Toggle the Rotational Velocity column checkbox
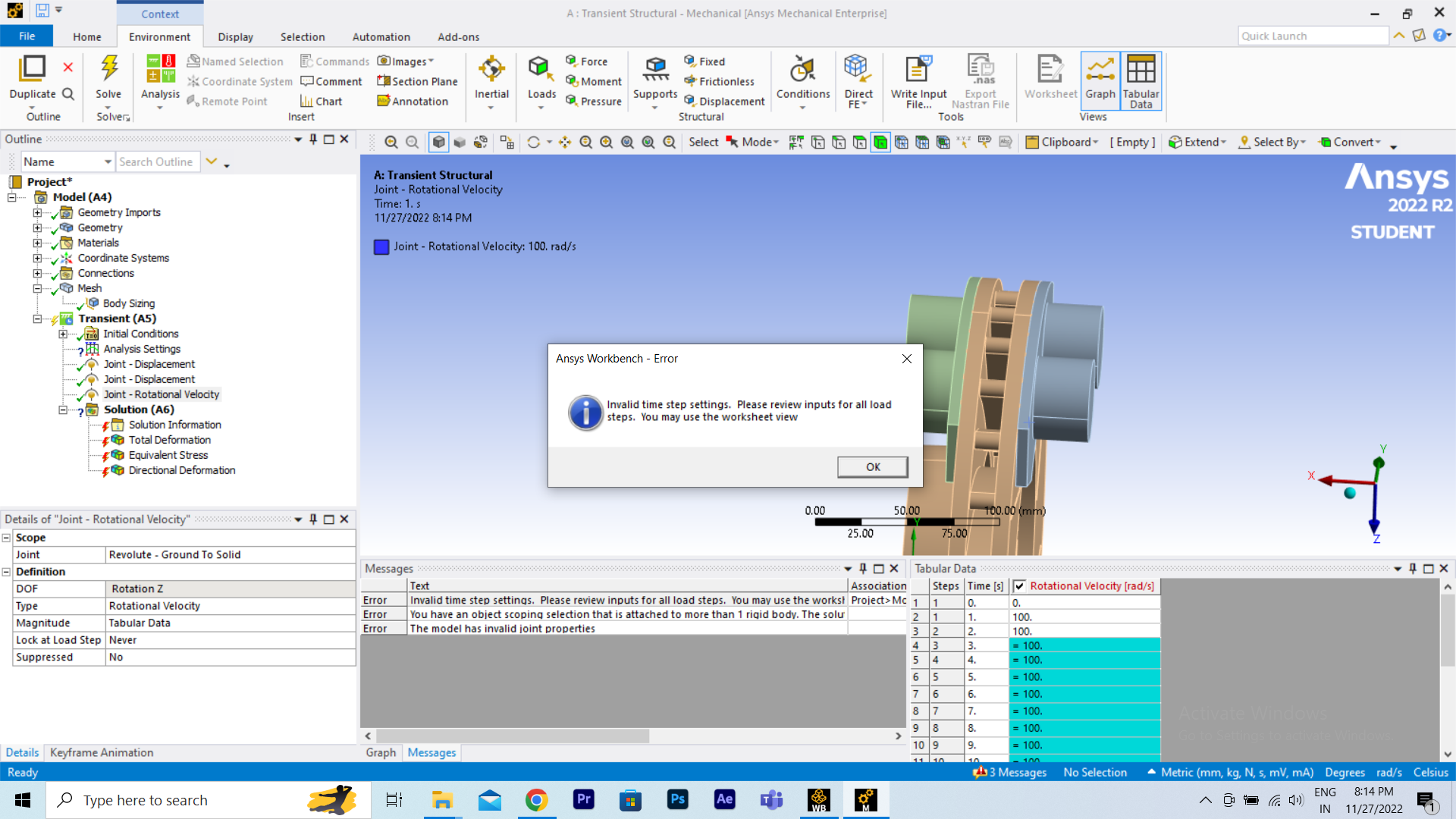The image size is (1456, 819). [1020, 586]
